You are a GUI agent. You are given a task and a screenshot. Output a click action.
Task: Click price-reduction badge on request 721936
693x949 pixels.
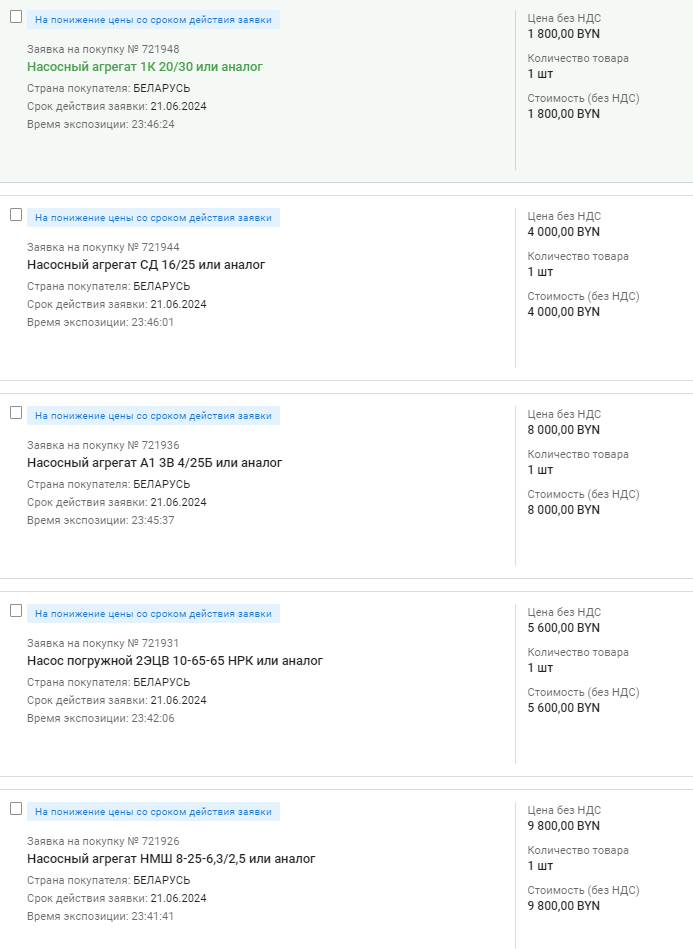(153, 415)
